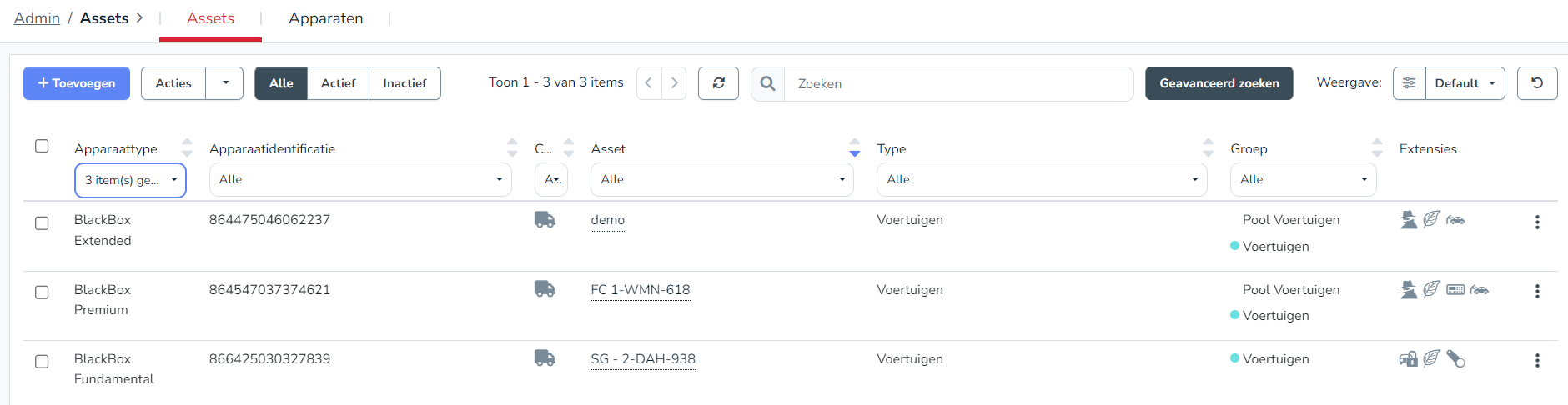The image size is (1568, 405).
Task: Click the magnifier search icon
Action: (768, 83)
